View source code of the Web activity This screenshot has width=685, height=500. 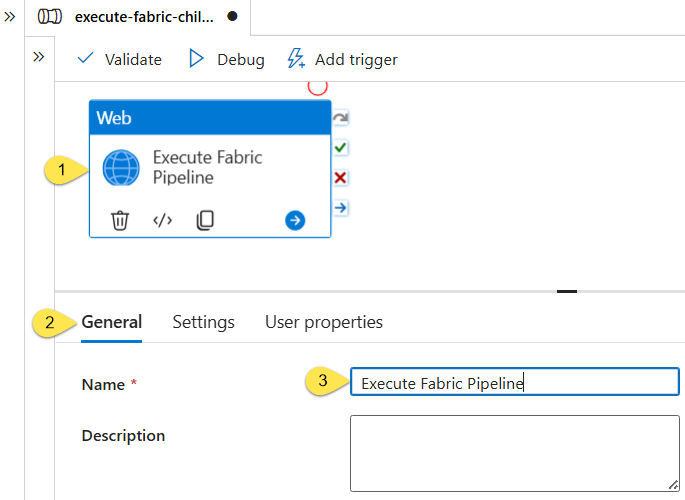click(x=163, y=220)
